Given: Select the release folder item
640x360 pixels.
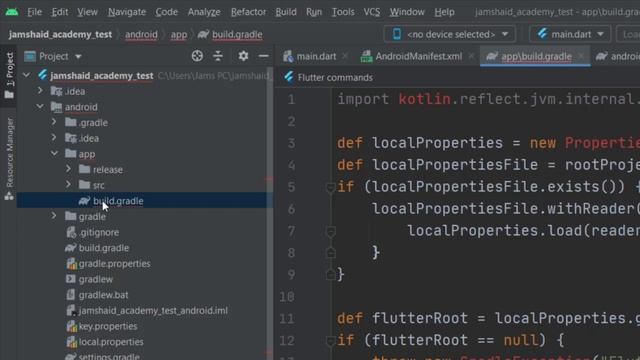Looking at the screenshot, I should 107,169.
